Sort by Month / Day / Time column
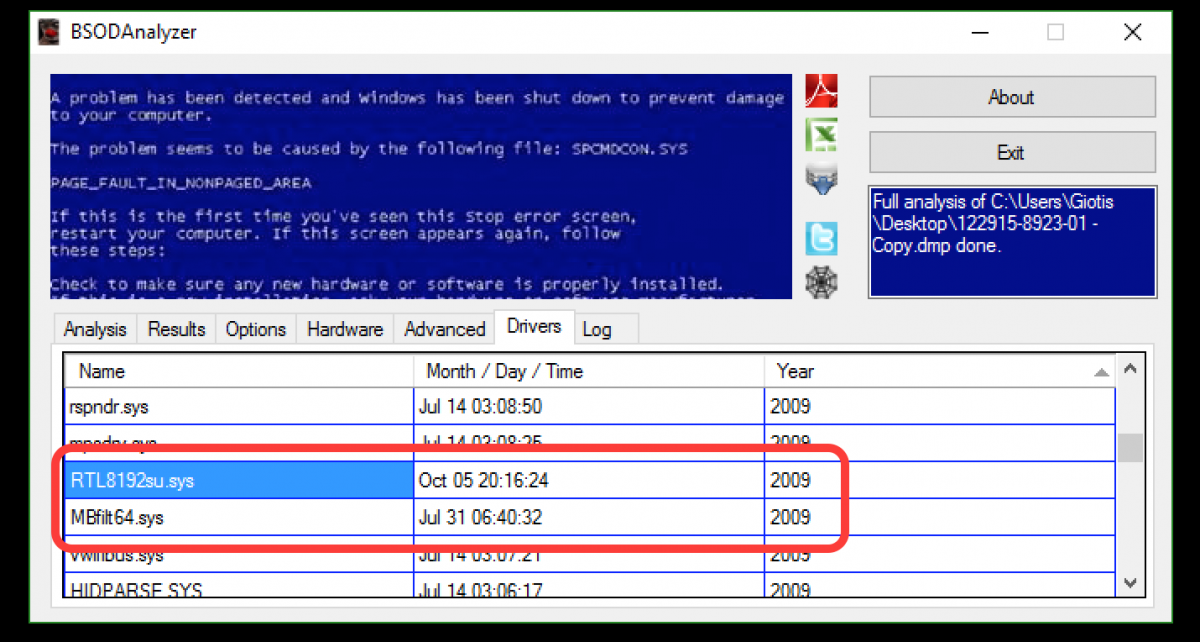Viewport: 1200px width, 642px height. coord(589,371)
